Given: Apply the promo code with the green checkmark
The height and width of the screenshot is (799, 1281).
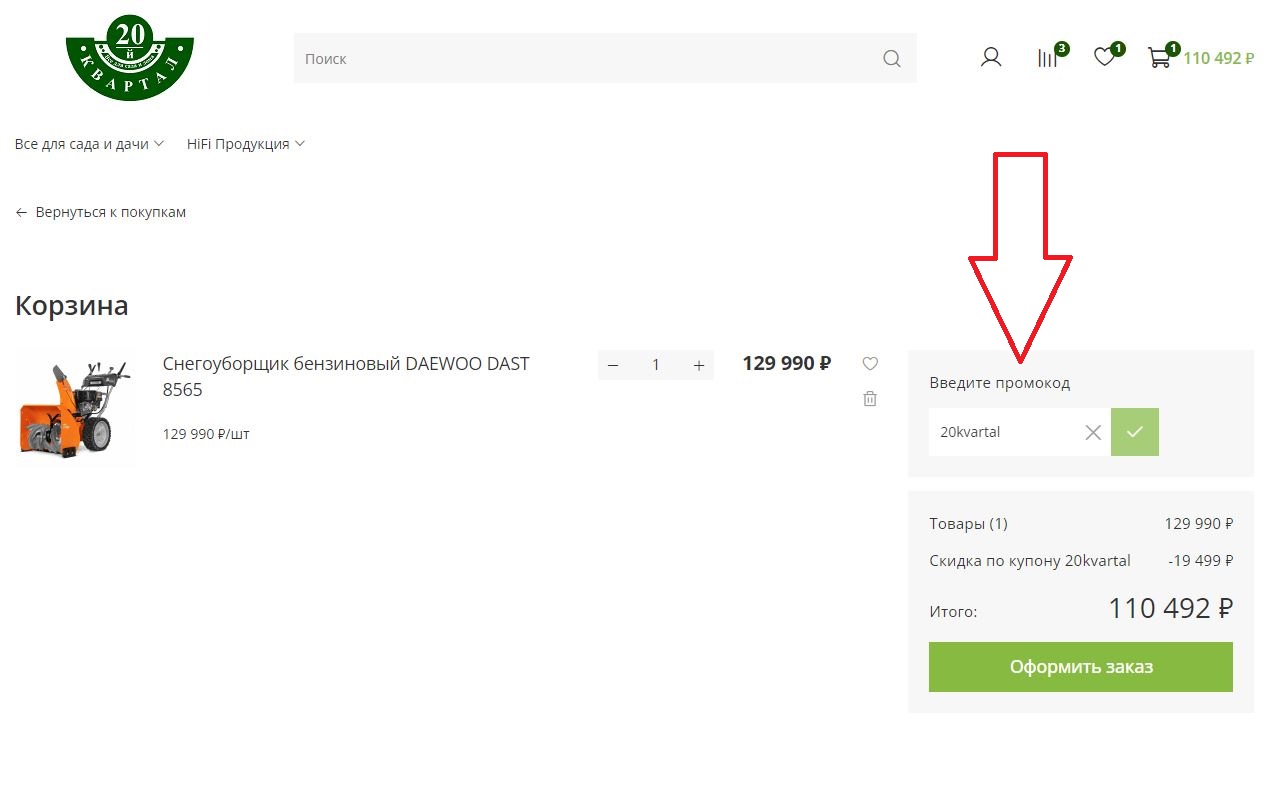Looking at the screenshot, I should (x=1135, y=432).
